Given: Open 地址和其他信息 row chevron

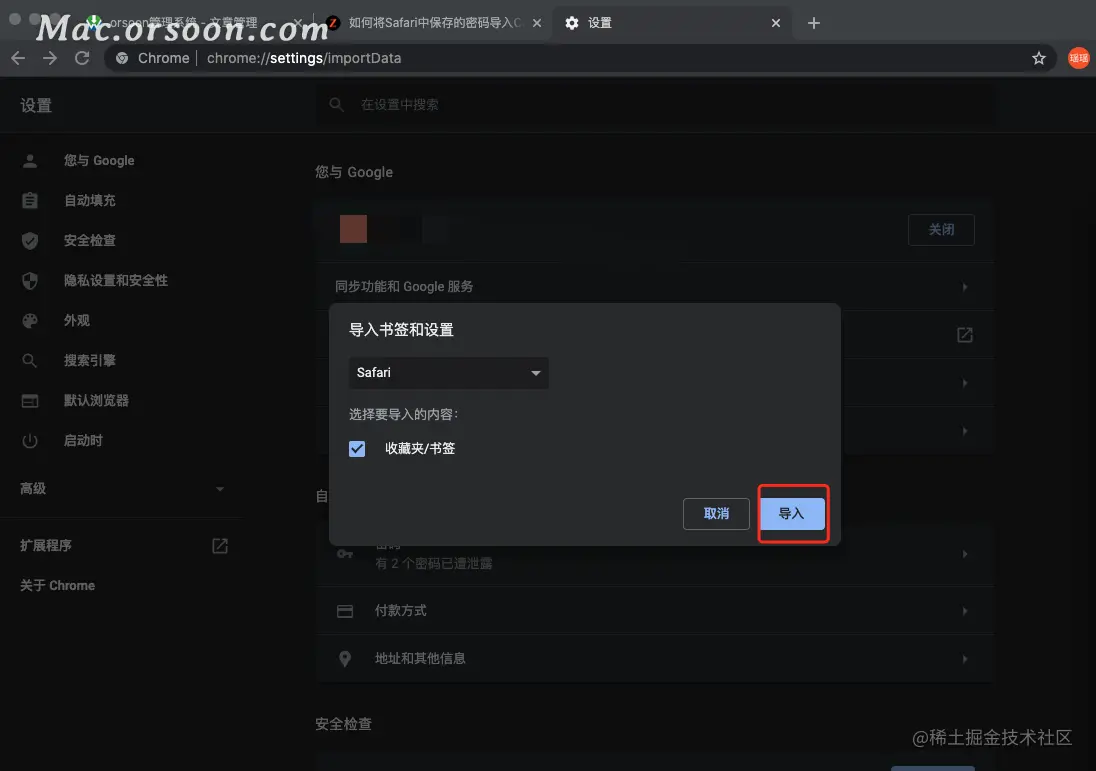Looking at the screenshot, I should (x=965, y=658).
